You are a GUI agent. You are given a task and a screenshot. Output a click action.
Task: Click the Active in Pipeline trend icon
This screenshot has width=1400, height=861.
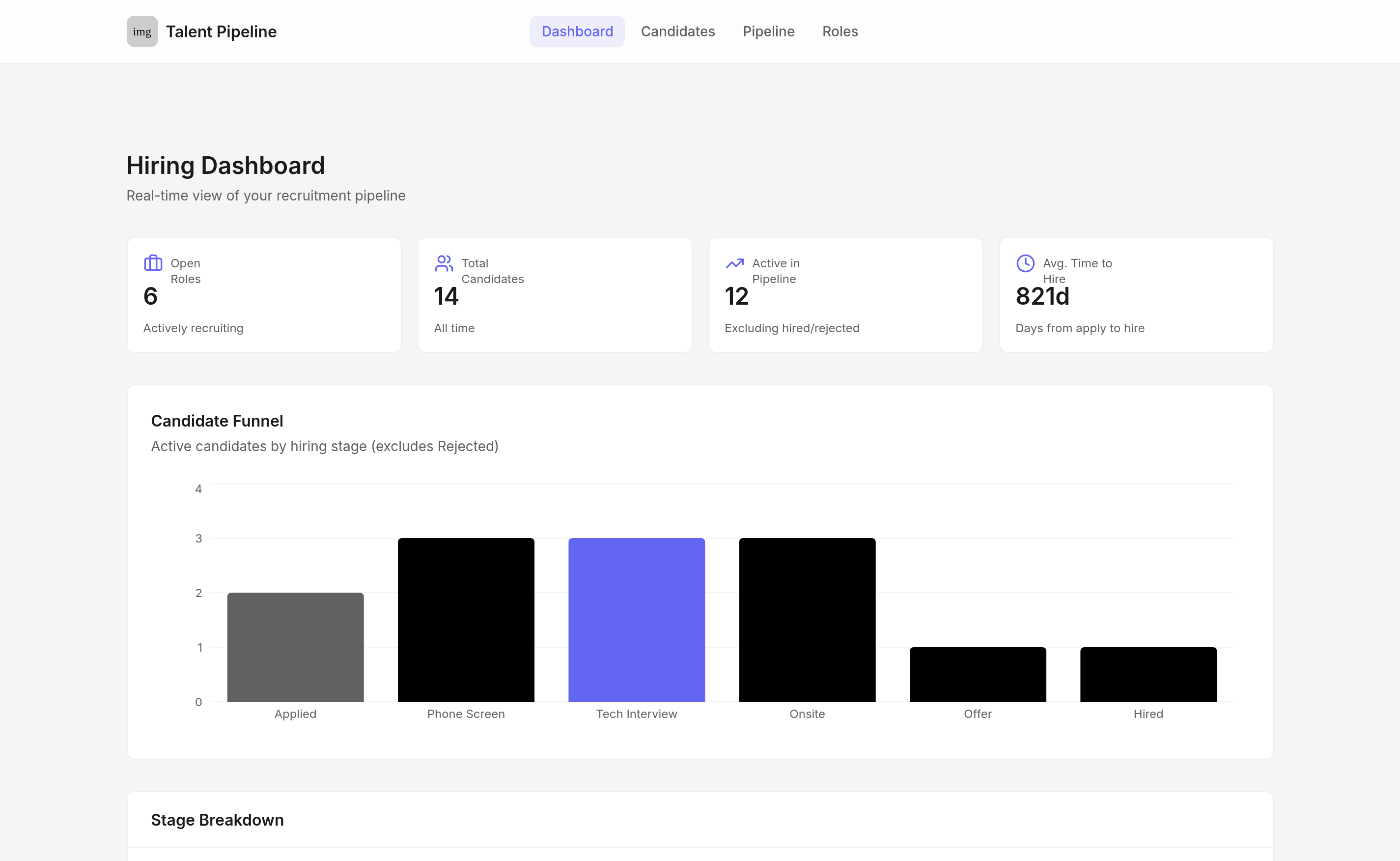735,263
